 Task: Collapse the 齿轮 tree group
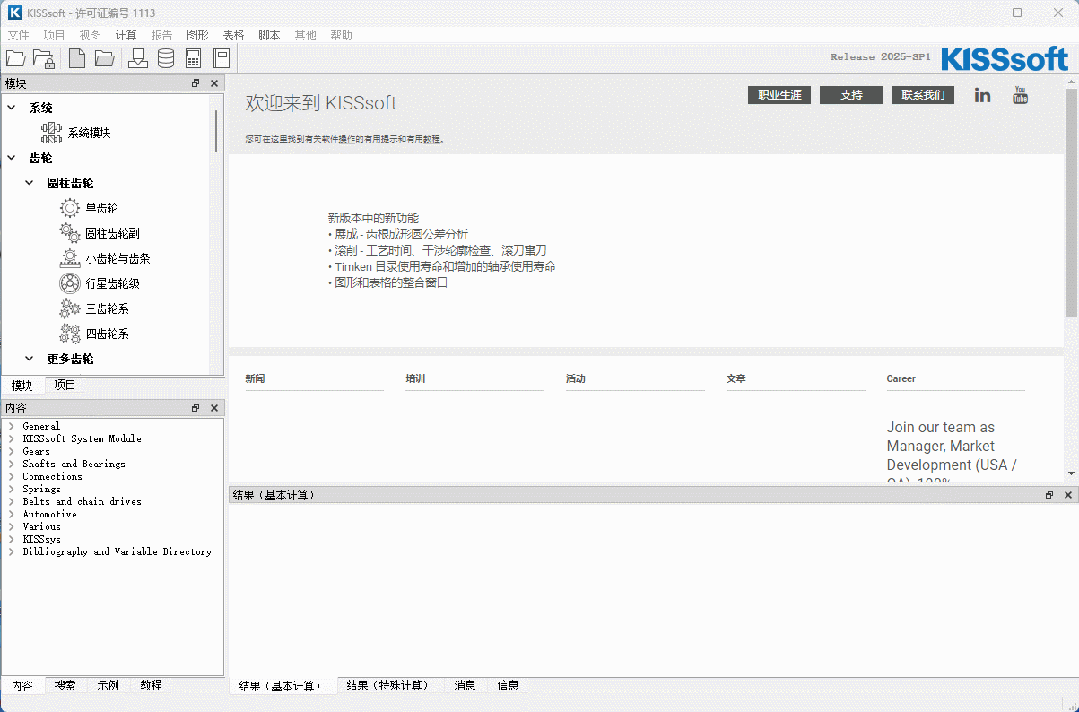pyautogui.click(x=12, y=158)
